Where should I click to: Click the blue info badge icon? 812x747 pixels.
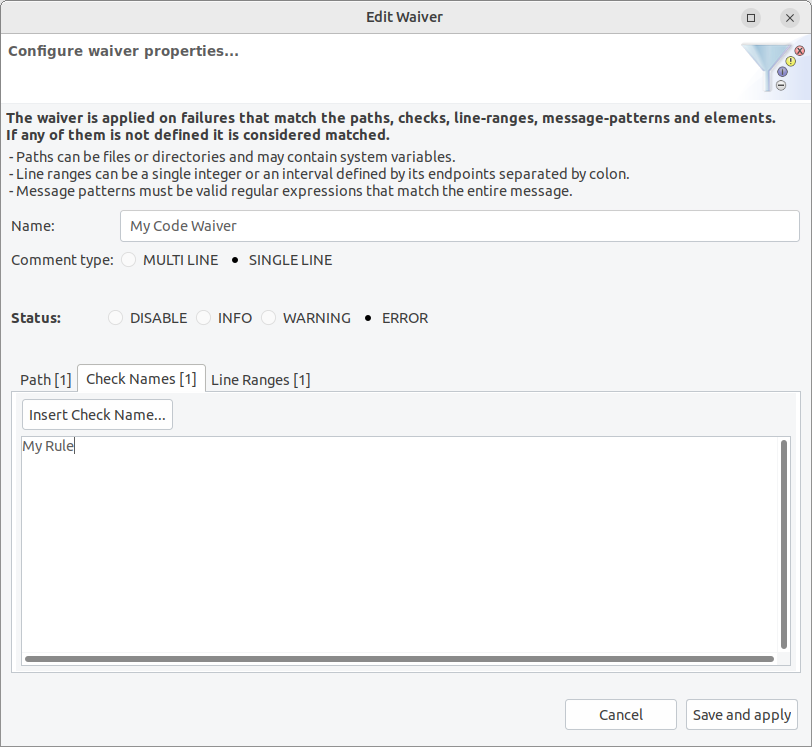(782, 71)
